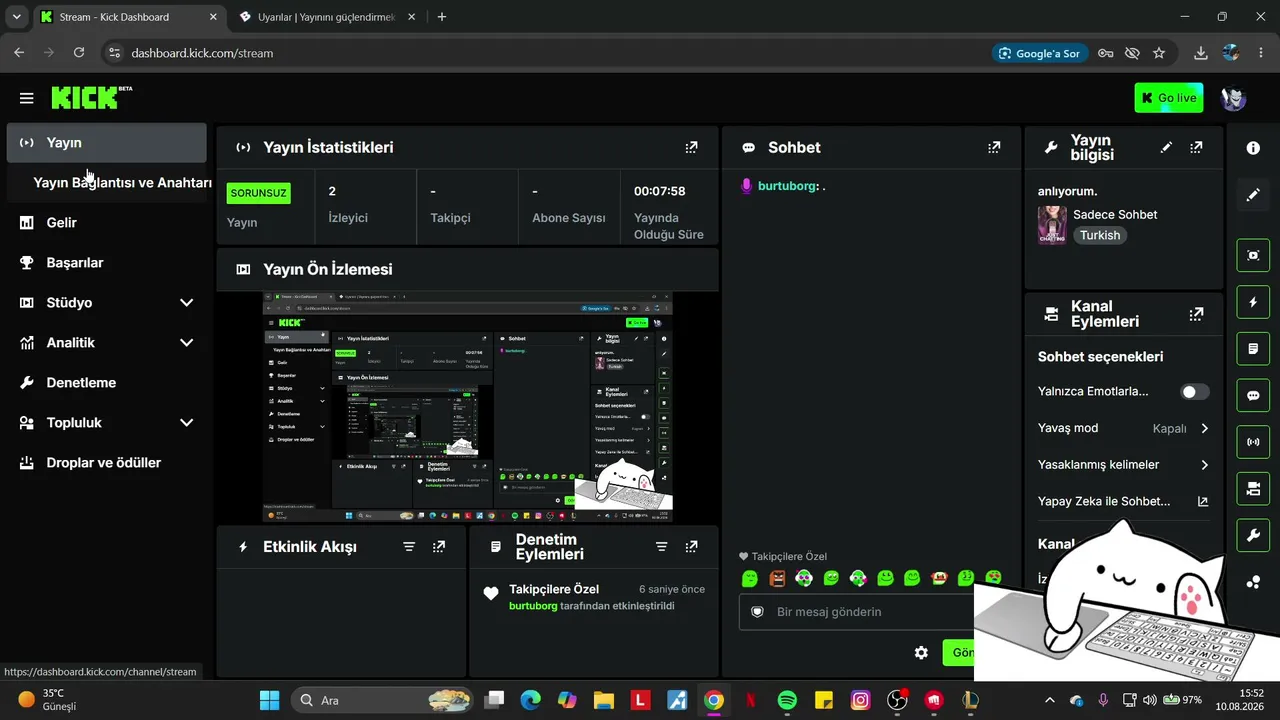Click burtuborg username in chat
Viewport: 1280px width, 720px height.
pyautogui.click(x=787, y=186)
